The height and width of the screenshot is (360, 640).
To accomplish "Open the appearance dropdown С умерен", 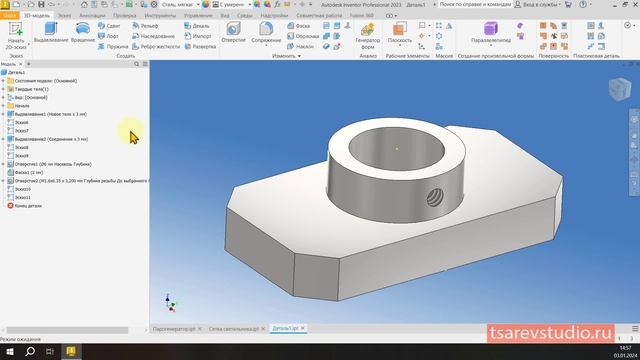I will [x=232, y=4].
